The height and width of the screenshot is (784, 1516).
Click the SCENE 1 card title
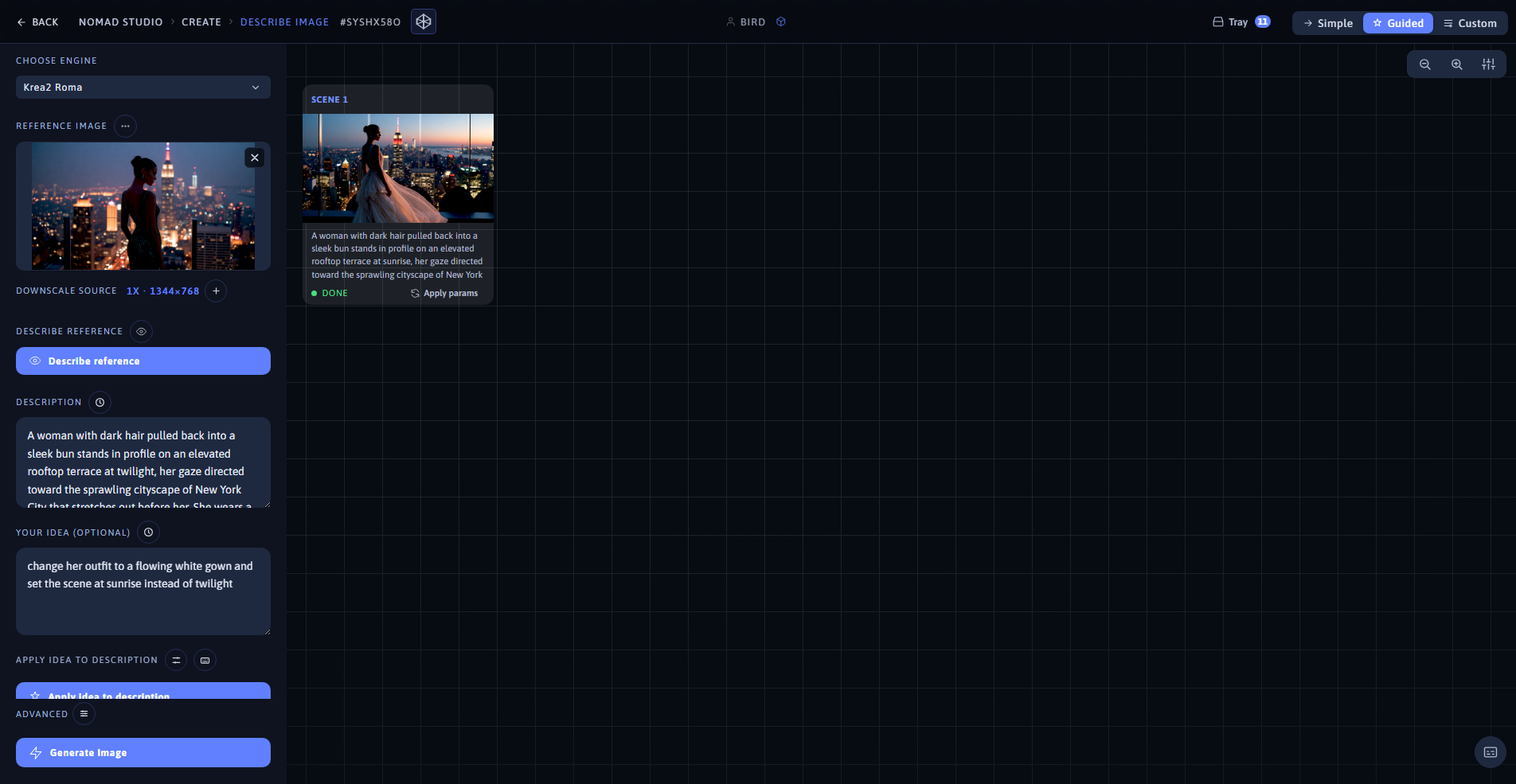[330, 99]
